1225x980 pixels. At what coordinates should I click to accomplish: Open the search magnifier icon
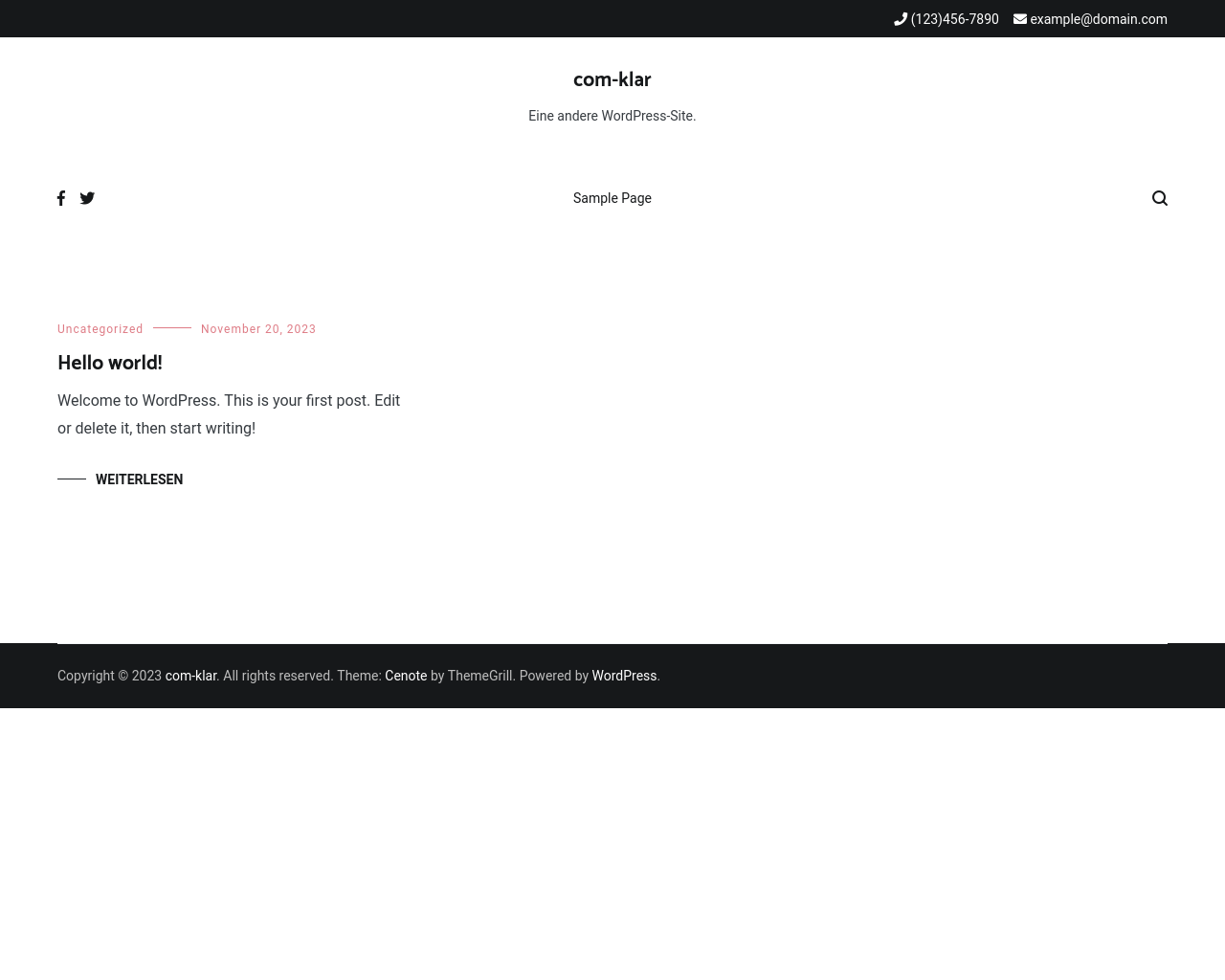[1160, 198]
